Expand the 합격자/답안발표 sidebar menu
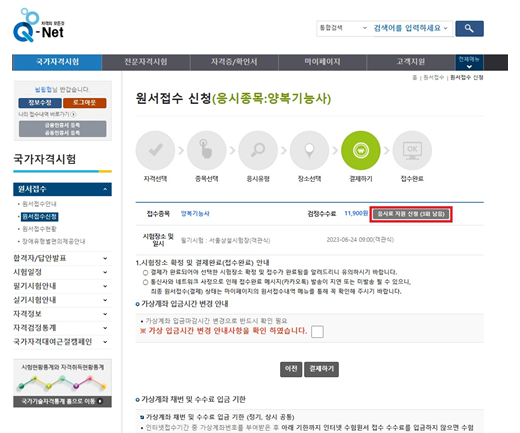 [62, 258]
